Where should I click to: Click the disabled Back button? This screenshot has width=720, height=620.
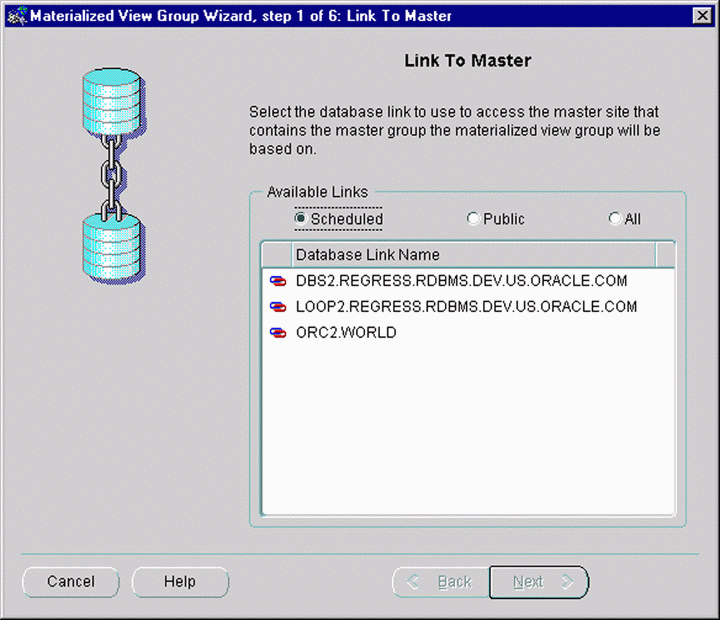440,582
